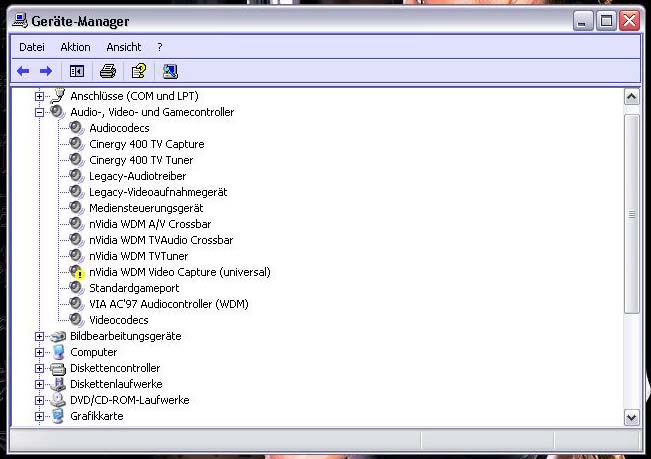Toggle the console tree pane toolbar icon
This screenshot has height=459, width=651.
[x=77, y=71]
